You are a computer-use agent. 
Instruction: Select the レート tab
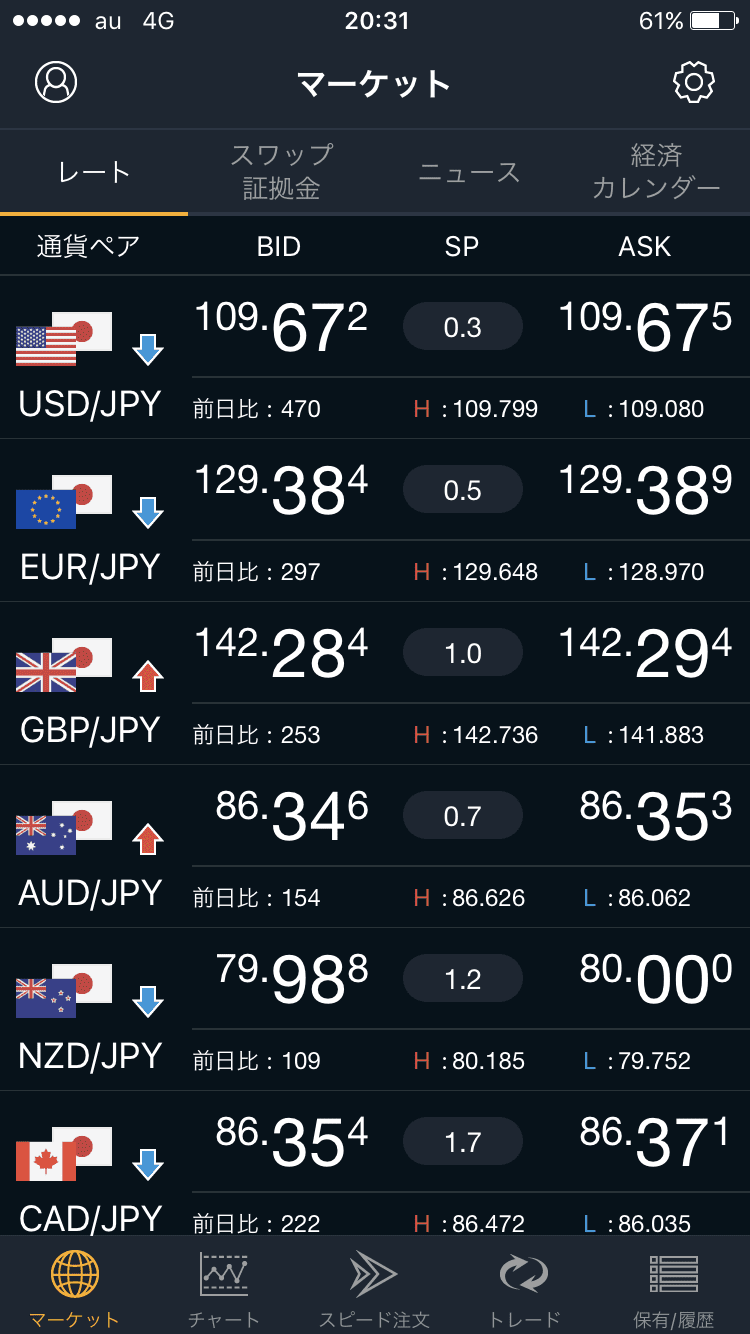coord(94,171)
